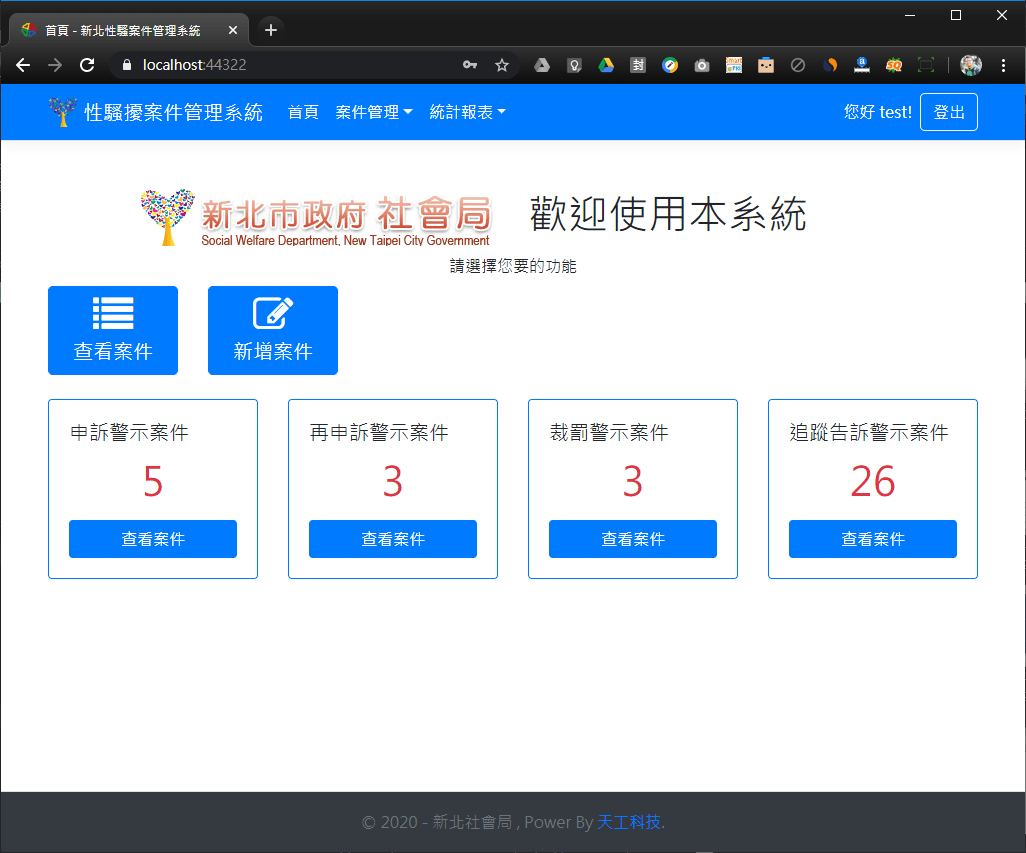Click the 查看案件 tile with list icon

coord(113,330)
